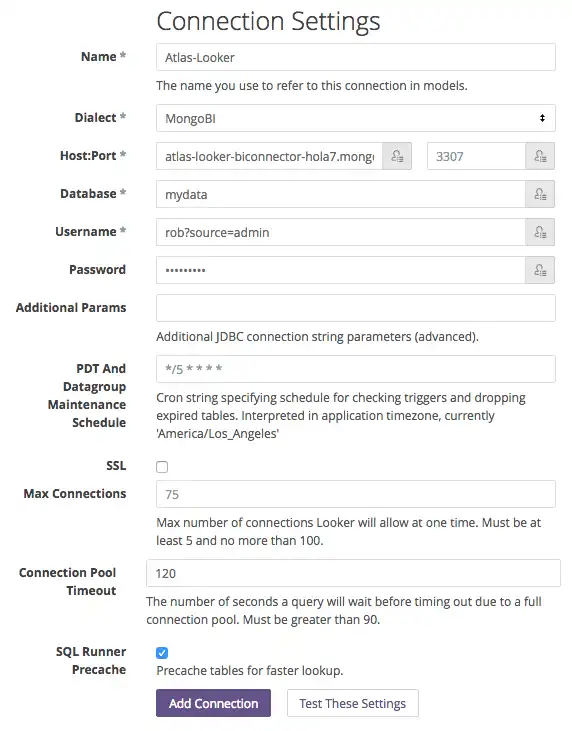Click the Password input field
Screen dimensions: 572x731
click(341, 270)
